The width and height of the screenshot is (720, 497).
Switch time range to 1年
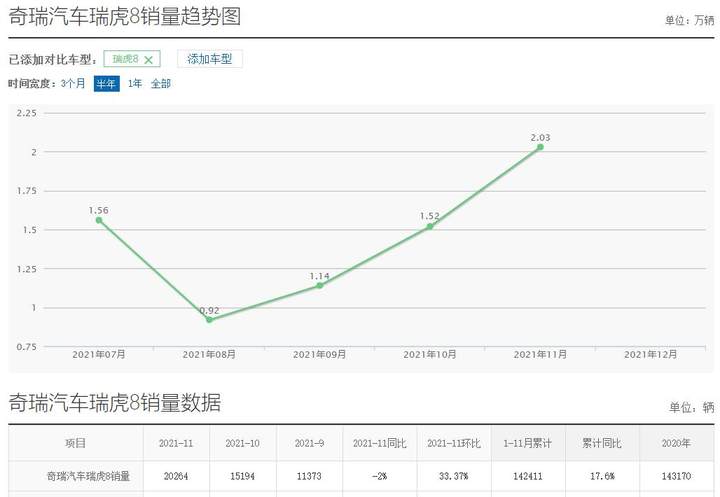coord(135,84)
